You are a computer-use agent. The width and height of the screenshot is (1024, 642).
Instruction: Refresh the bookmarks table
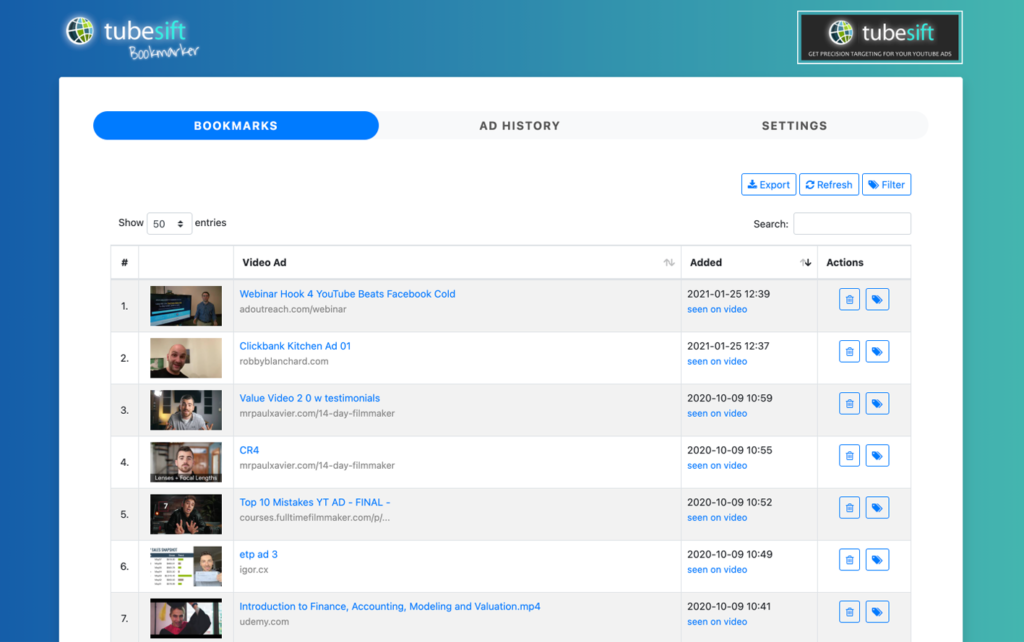829,185
